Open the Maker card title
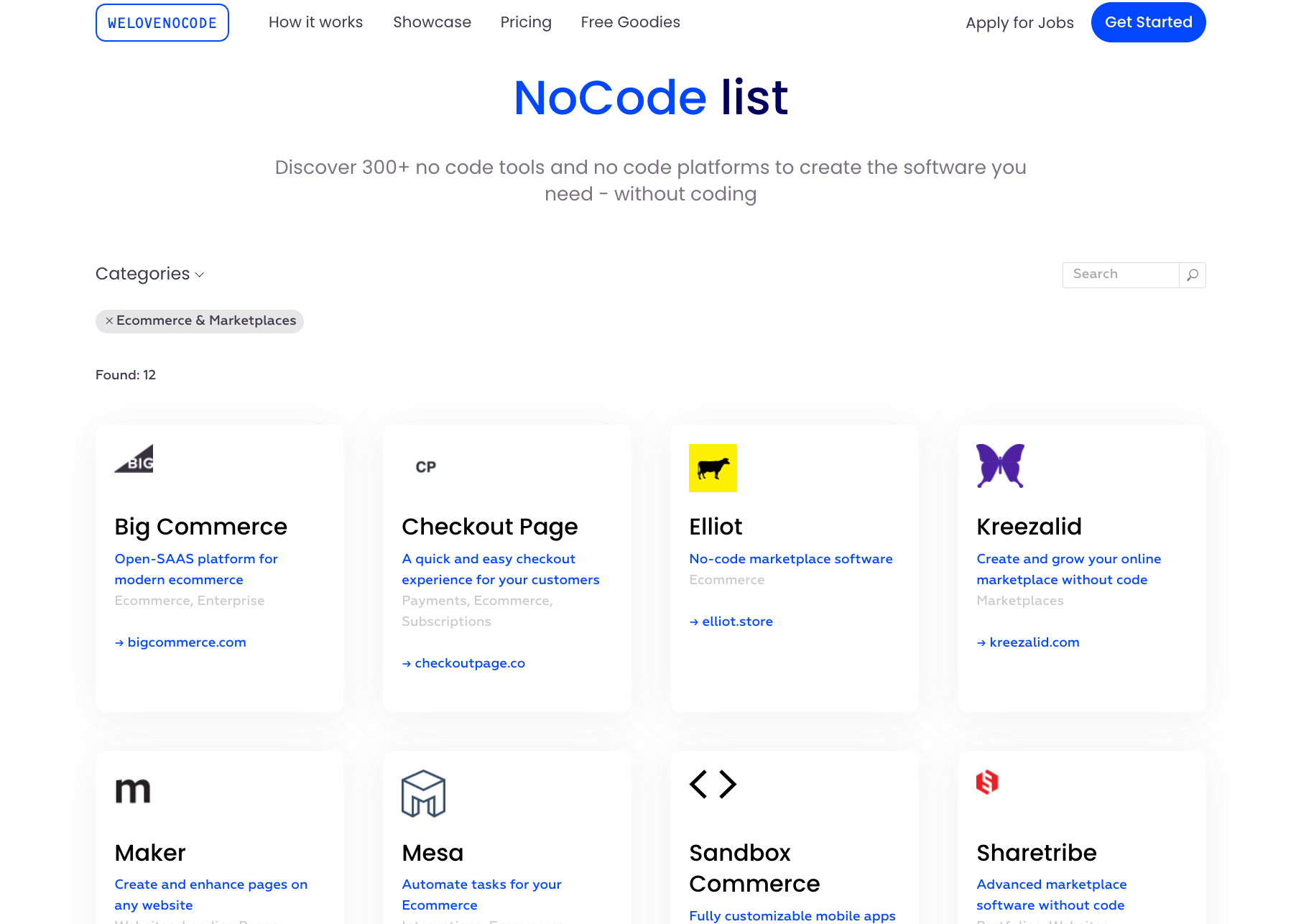This screenshot has width=1296, height=924. pyautogui.click(x=150, y=853)
